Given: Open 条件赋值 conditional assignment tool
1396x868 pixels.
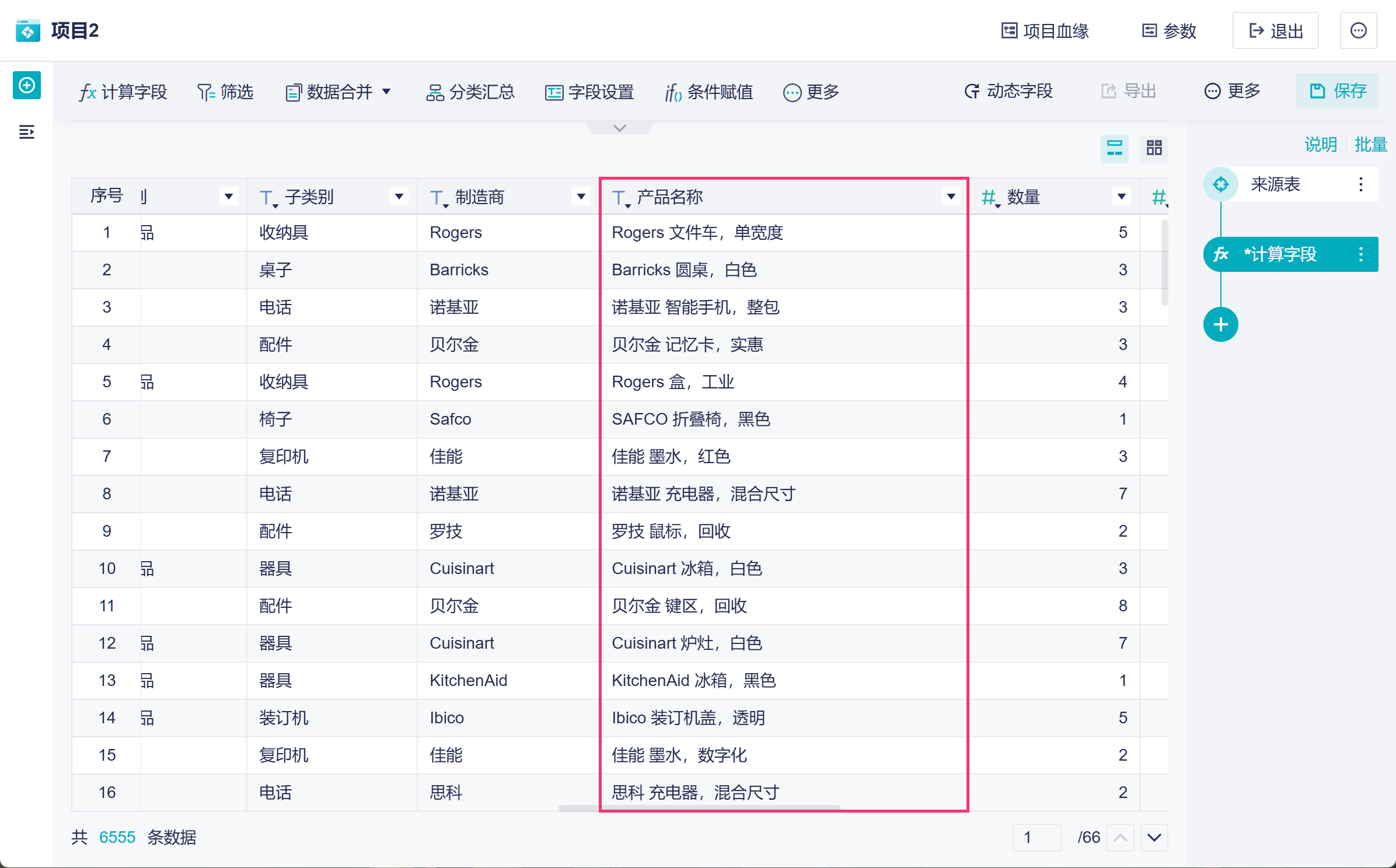Looking at the screenshot, I should (709, 92).
